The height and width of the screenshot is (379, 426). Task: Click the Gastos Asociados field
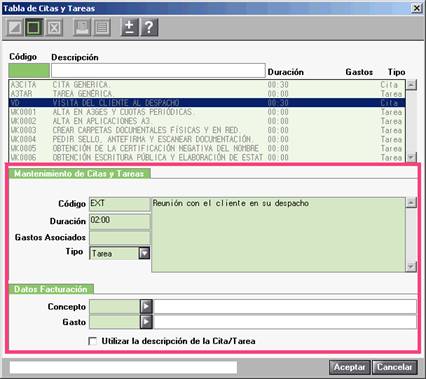click(x=120, y=238)
